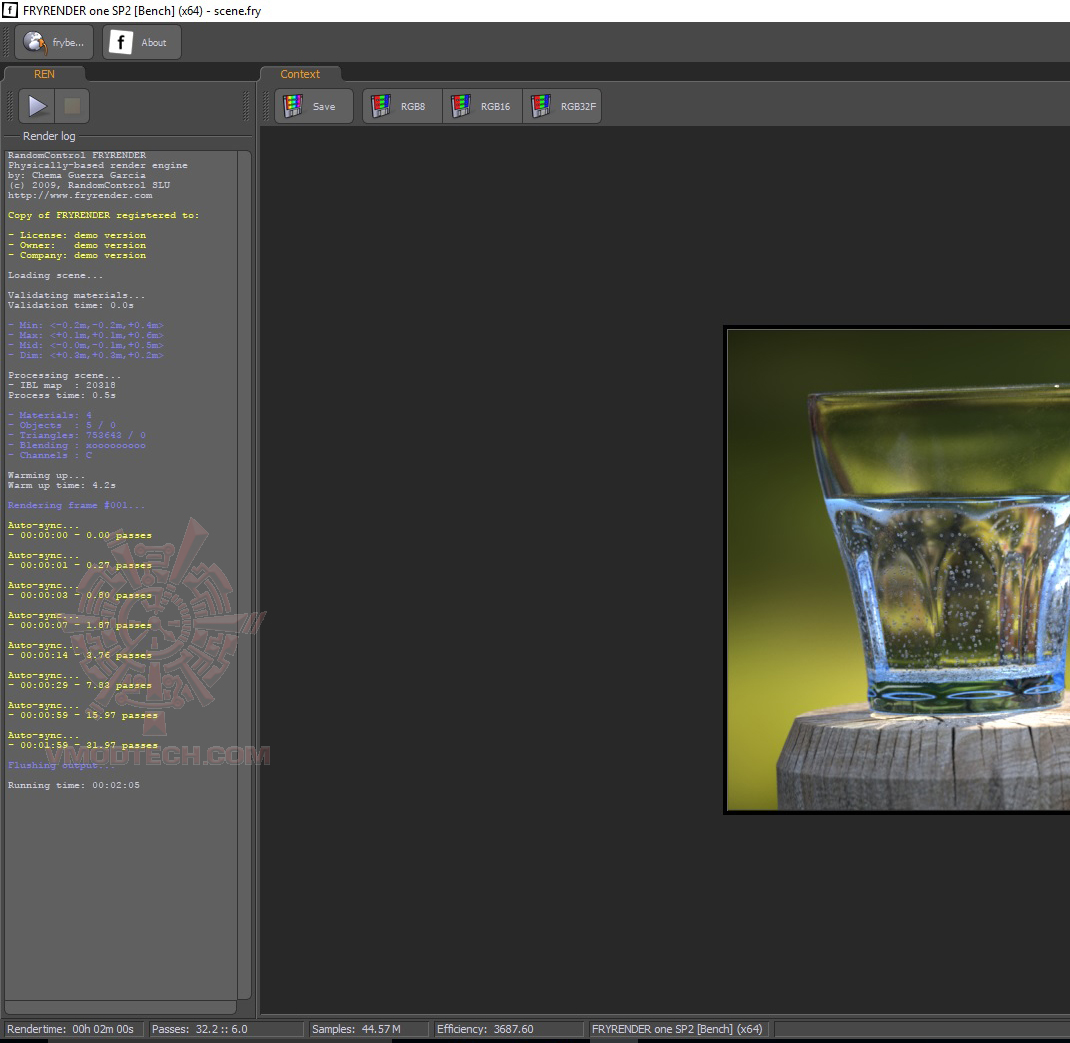Click 'Running time: 00:02:05' log line
Viewport: 1070px width, 1043px height.
point(74,785)
